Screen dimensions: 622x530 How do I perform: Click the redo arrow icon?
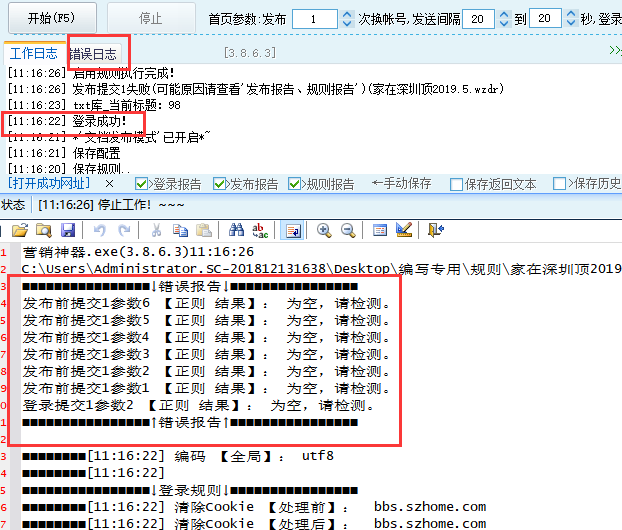pos(124,230)
